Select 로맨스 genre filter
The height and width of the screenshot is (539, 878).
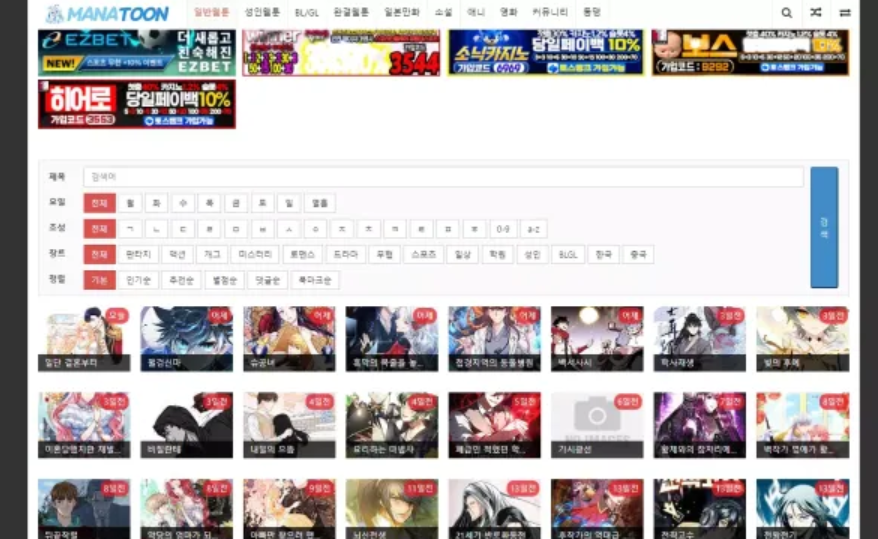pyautogui.click(x=302, y=255)
